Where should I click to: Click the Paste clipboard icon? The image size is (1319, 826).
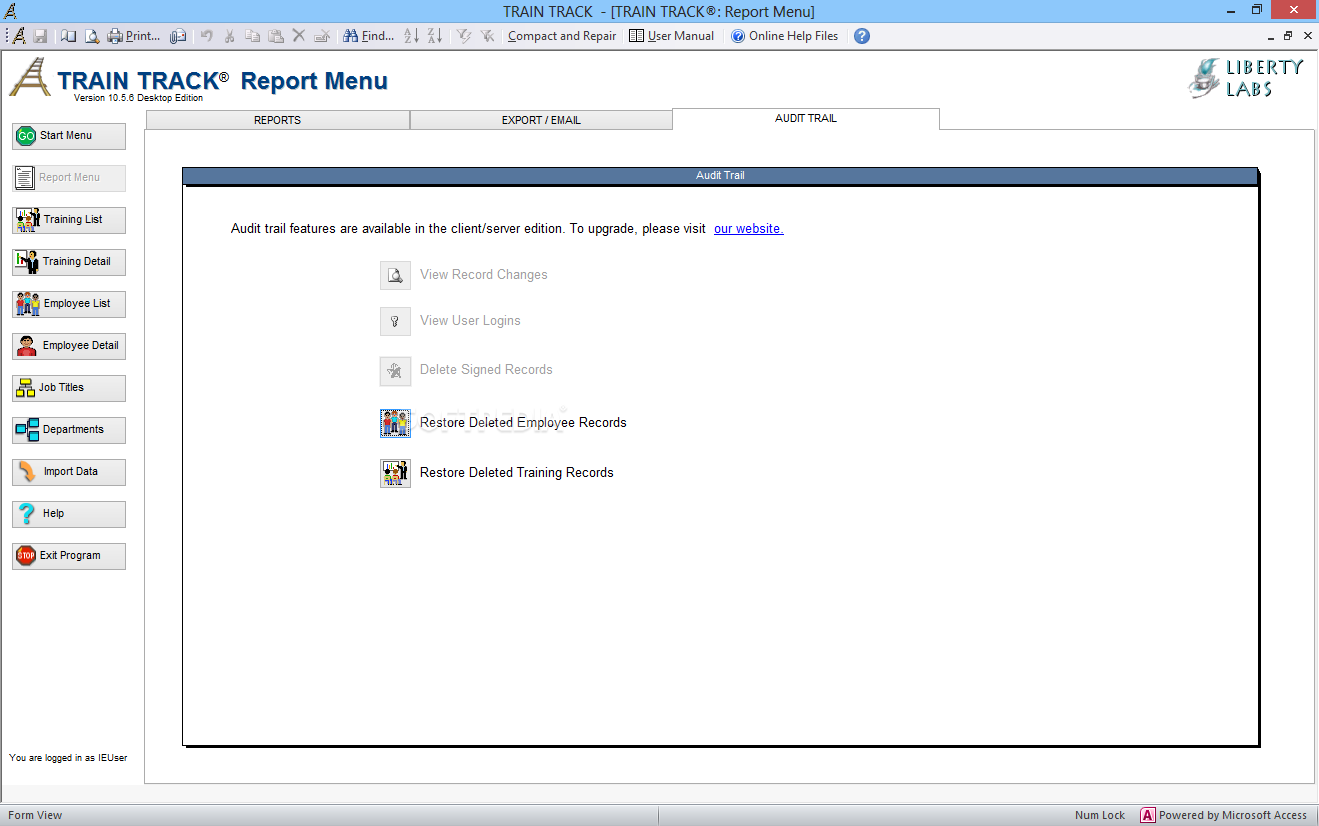(276, 36)
